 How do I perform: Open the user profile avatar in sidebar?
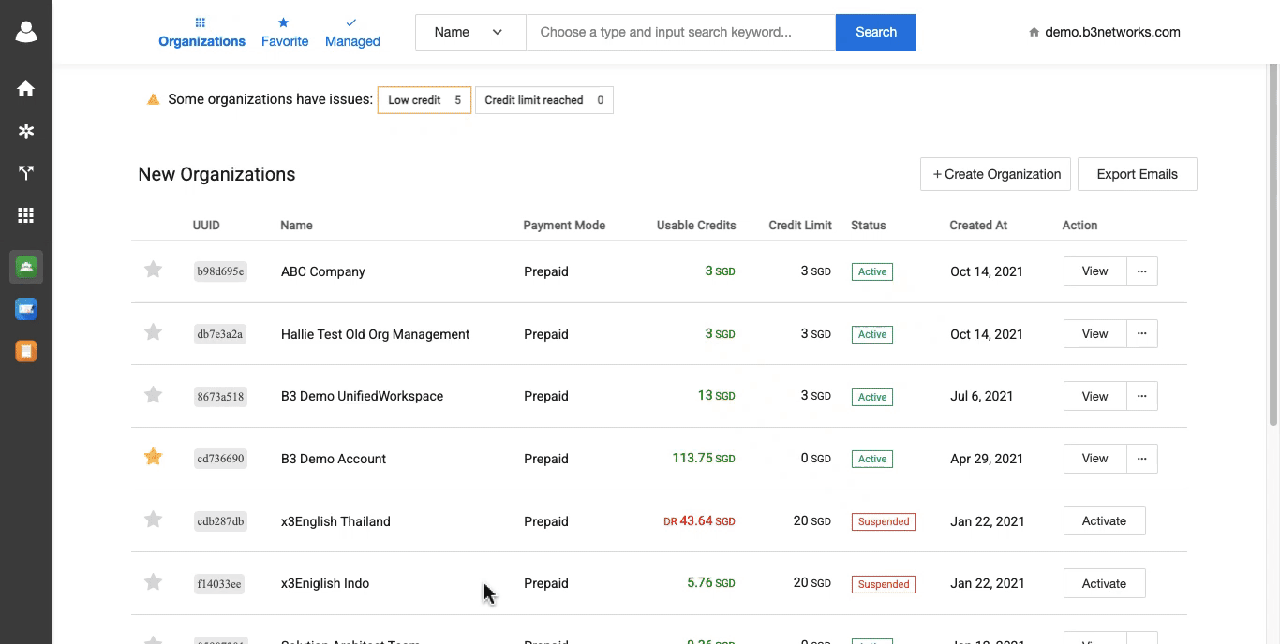click(26, 32)
